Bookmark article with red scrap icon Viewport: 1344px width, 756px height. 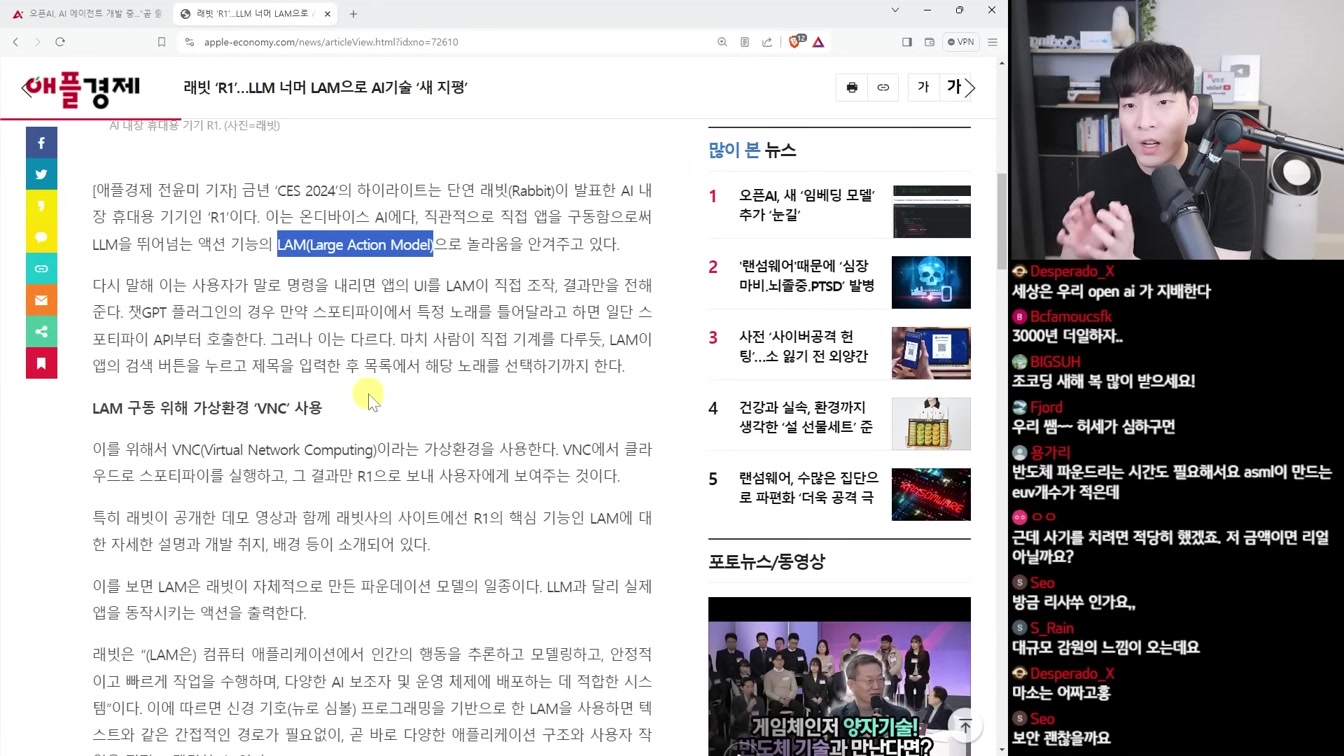[x=41, y=363]
